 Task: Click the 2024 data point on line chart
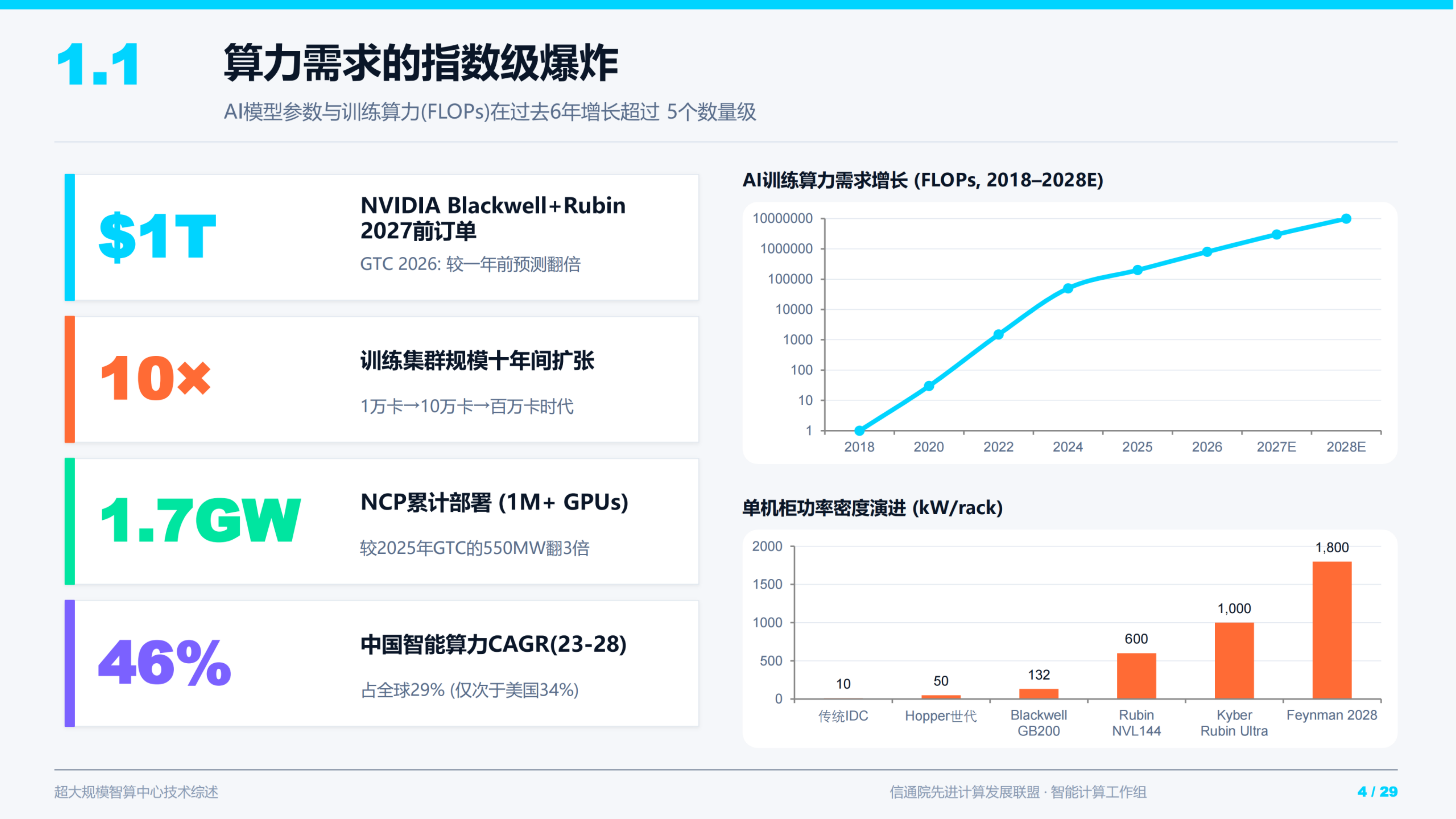click(1068, 288)
